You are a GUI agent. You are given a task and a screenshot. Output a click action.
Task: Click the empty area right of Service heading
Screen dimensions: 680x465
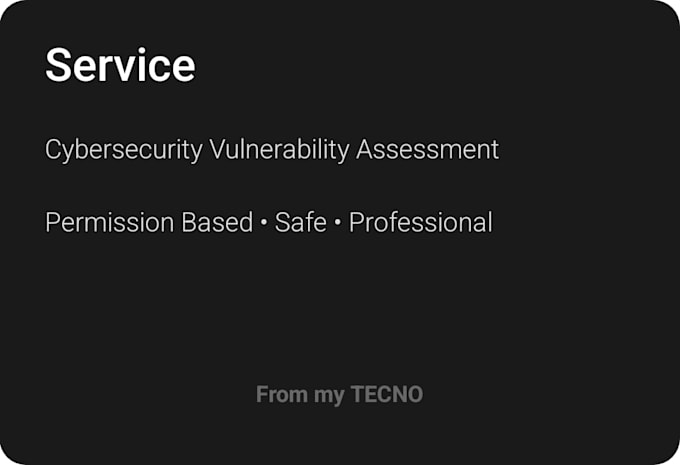tap(434, 65)
